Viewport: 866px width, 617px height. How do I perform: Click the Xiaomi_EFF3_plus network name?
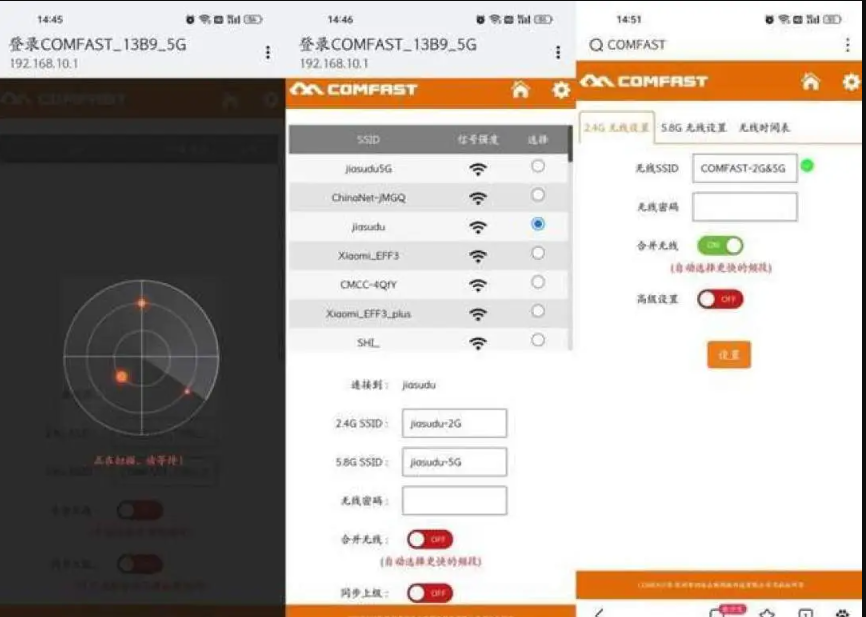click(368, 314)
